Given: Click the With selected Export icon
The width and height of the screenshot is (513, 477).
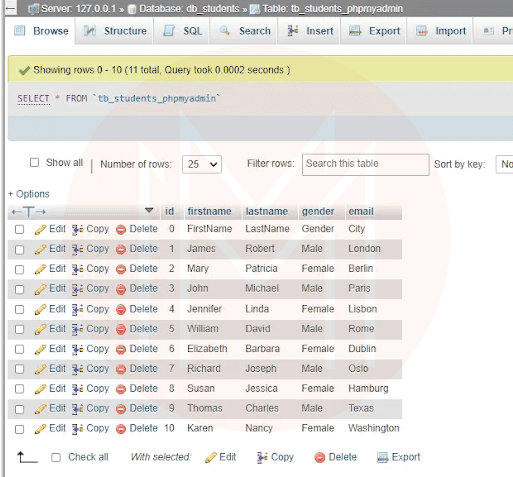Looking at the screenshot, I should coord(383,457).
